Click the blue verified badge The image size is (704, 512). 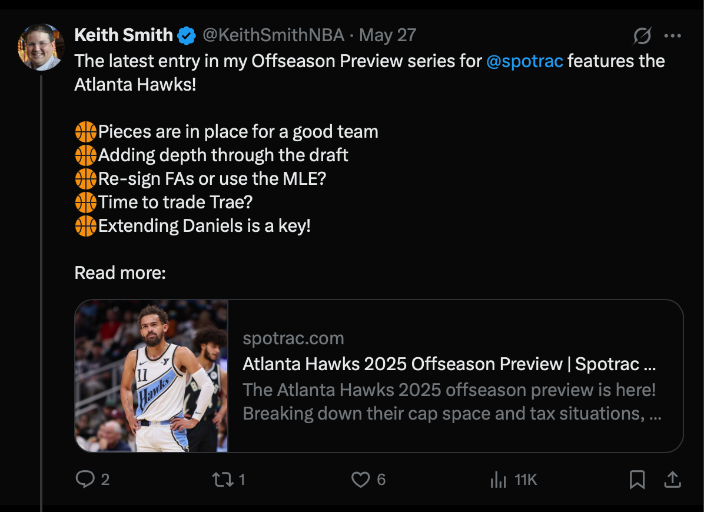coord(187,36)
